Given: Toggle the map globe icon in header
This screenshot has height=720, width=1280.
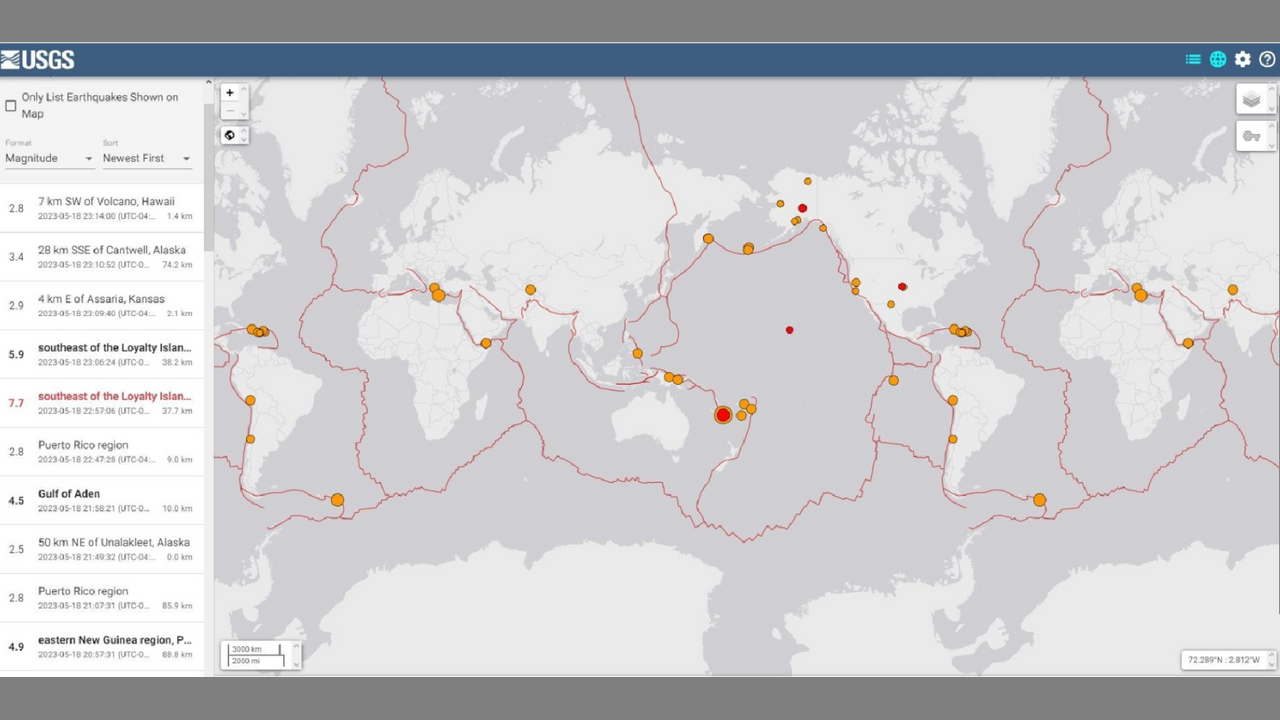Looking at the screenshot, I should [x=1218, y=60].
